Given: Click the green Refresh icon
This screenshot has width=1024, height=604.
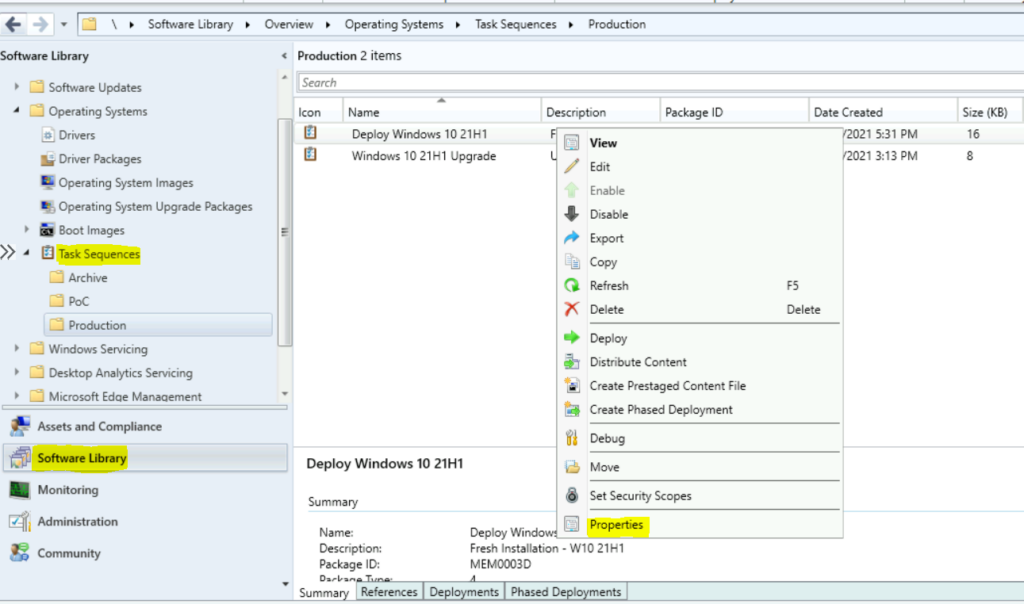Looking at the screenshot, I should click(x=571, y=285).
